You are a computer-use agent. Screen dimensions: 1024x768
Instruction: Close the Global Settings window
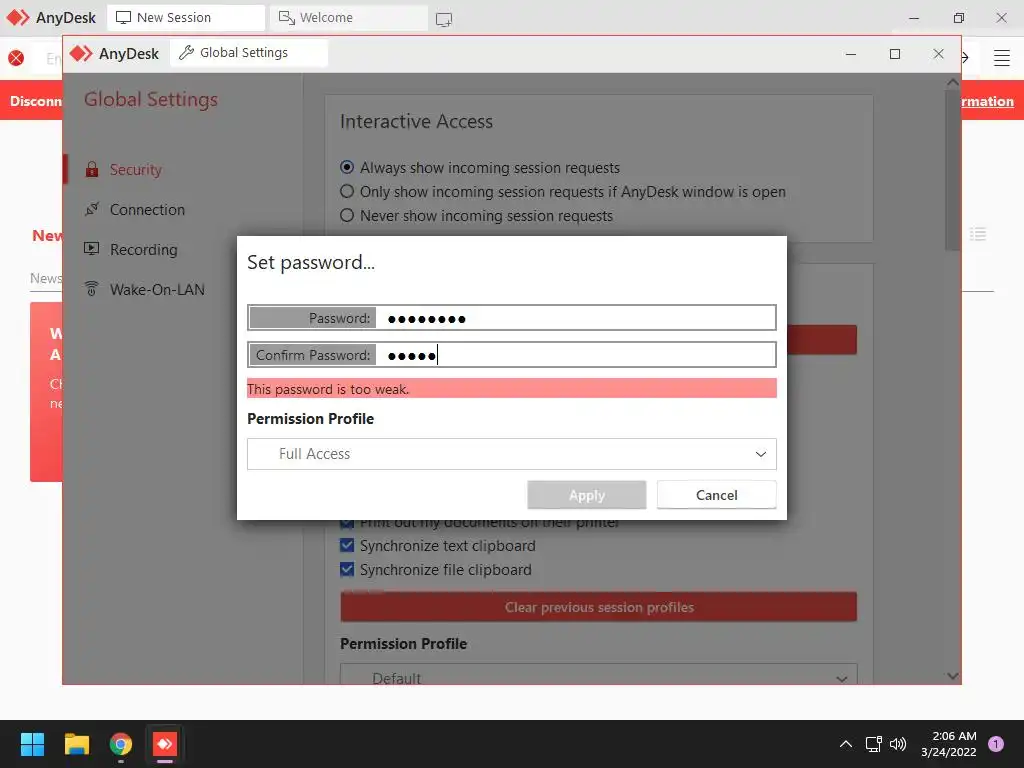click(x=938, y=54)
